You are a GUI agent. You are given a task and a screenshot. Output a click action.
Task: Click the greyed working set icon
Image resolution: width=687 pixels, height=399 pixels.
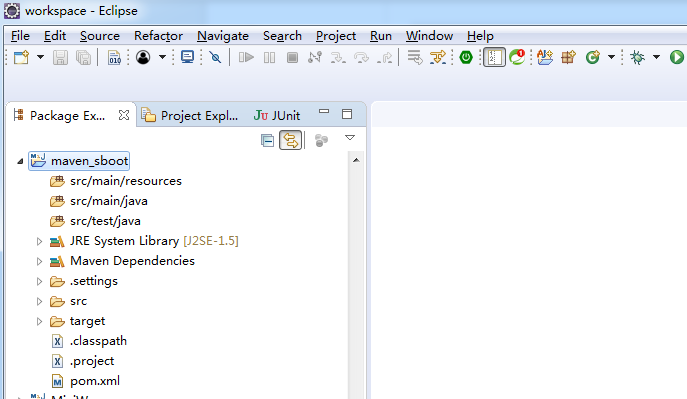[x=321, y=141]
